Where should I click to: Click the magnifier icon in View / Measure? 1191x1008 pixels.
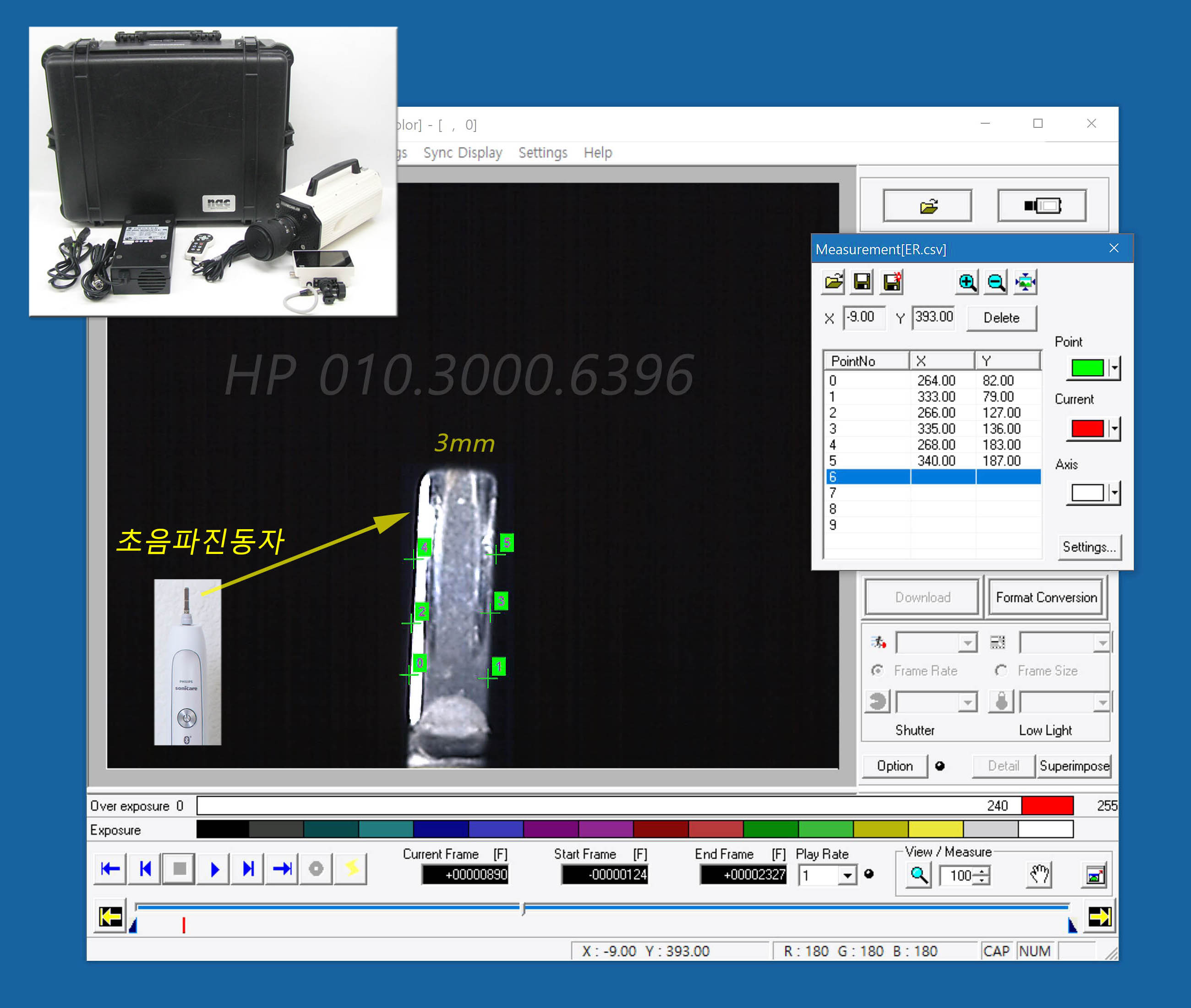(x=919, y=875)
